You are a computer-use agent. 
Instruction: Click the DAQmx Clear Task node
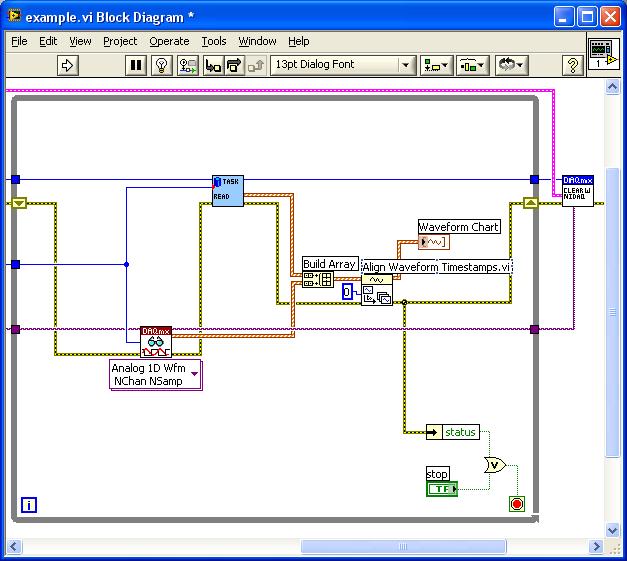point(577,189)
